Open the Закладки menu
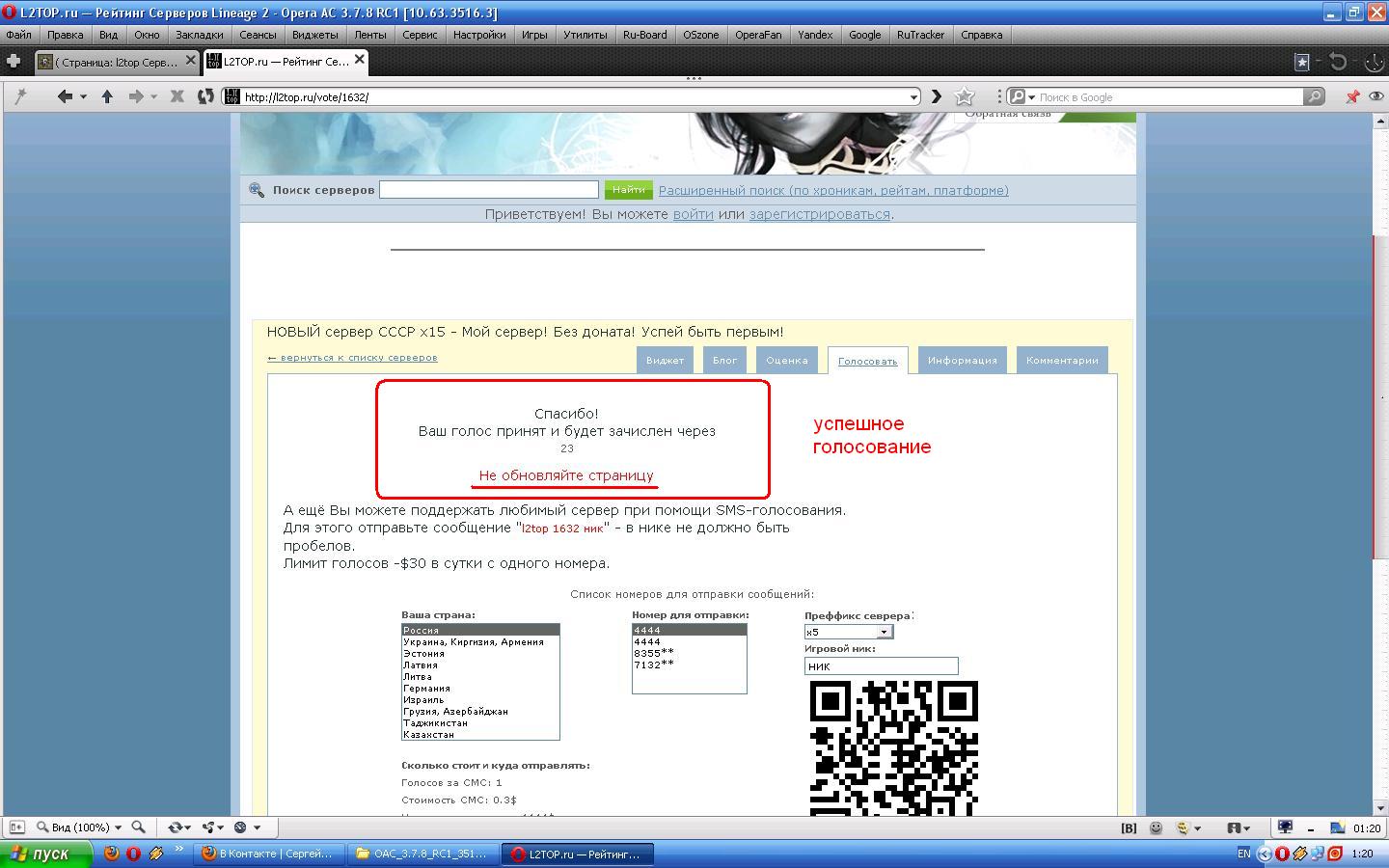Image resolution: width=1389 pixels, height=868 pixels. pyautogui.click(x=199, y=35)
